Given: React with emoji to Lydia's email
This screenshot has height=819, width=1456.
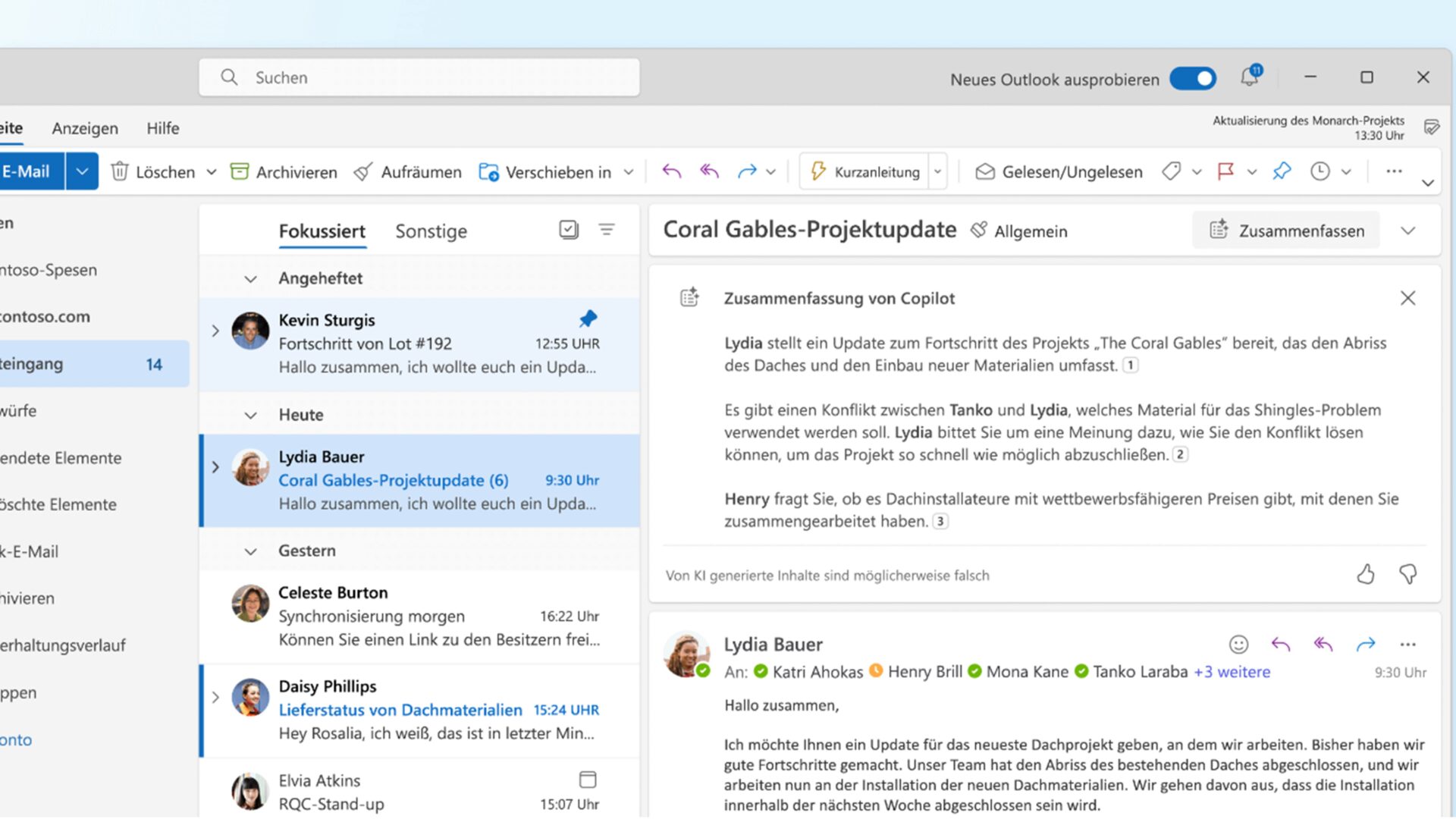Looking at the screenshot, I should tap(1238, 644).
